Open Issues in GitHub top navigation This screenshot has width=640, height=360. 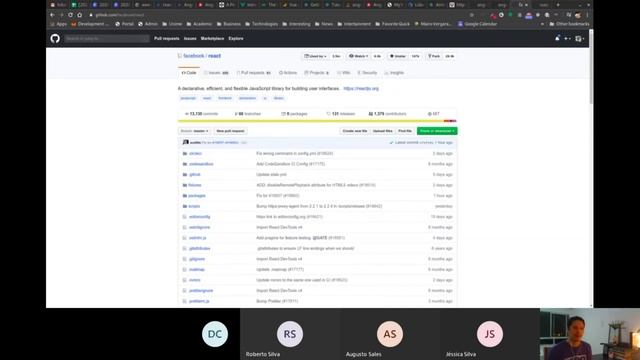tap(190, 38)
